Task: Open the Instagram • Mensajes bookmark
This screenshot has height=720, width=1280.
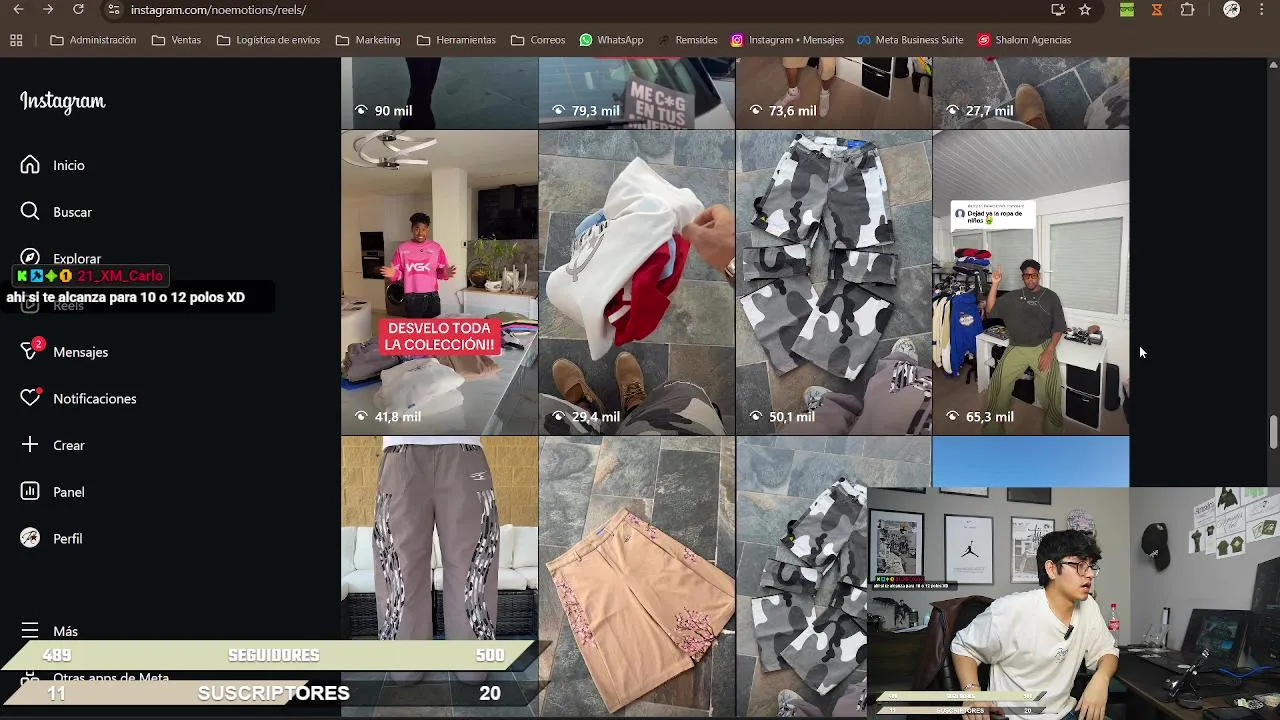Action: pos(787,40)
